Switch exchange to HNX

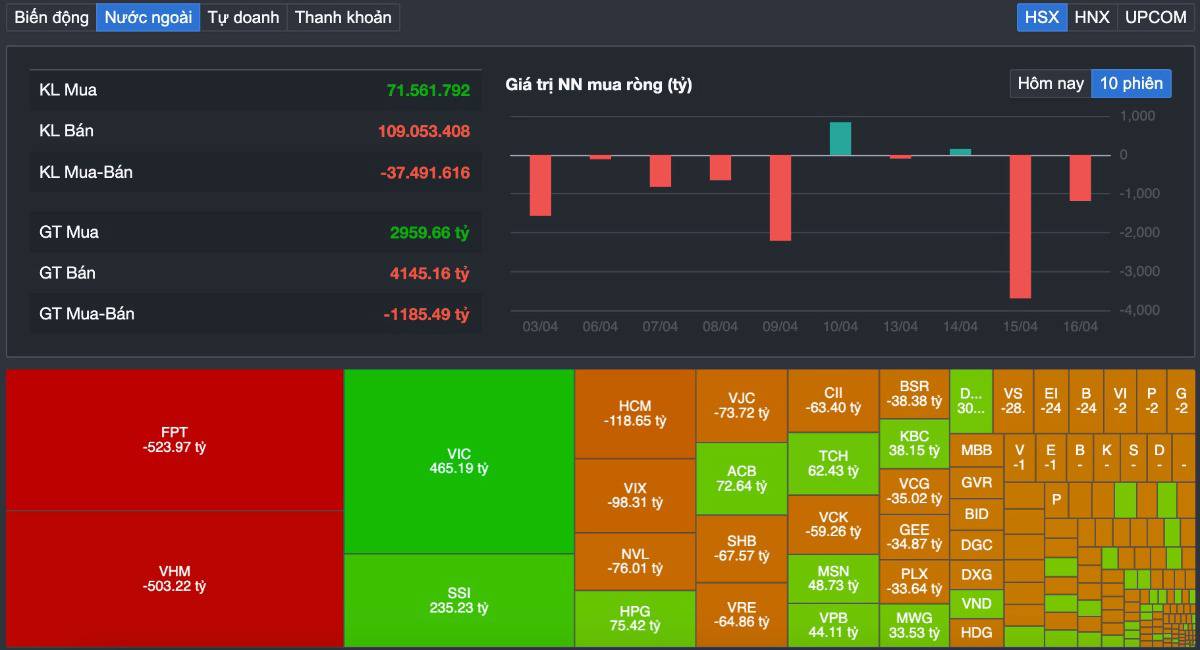pyautogui.click(x=1092, y=17)
